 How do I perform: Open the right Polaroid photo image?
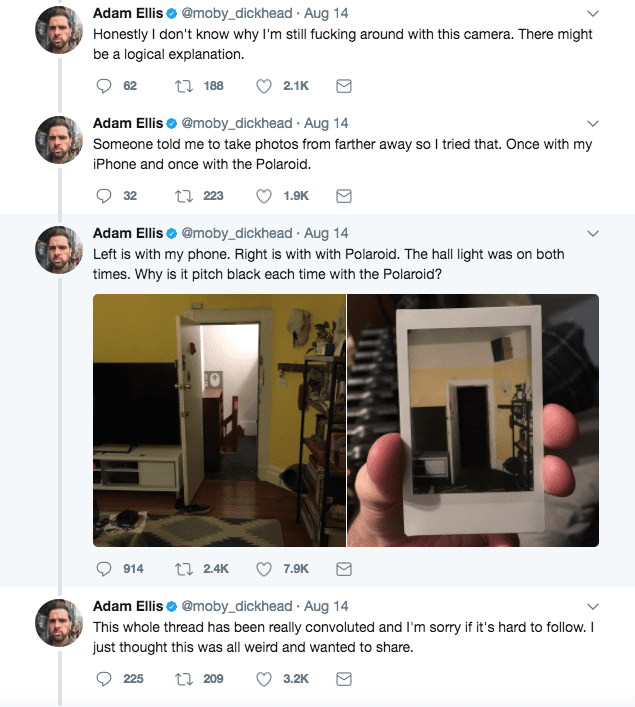[x=473, y=420]
